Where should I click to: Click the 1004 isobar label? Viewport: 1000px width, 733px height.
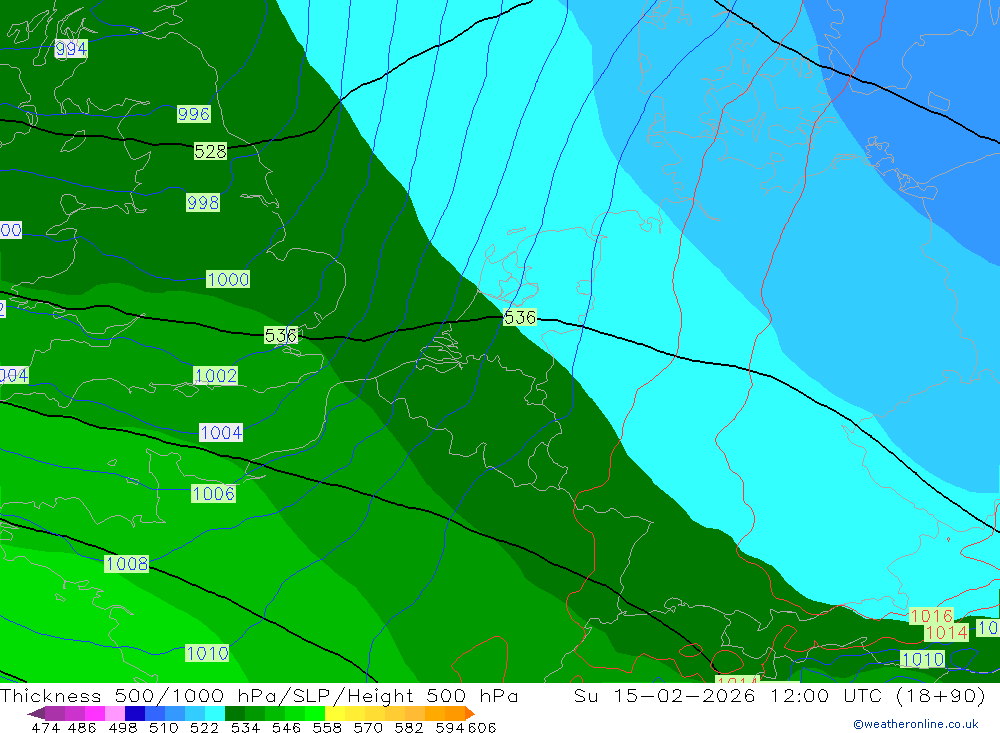pyautogui.click(x=221, y=433)
